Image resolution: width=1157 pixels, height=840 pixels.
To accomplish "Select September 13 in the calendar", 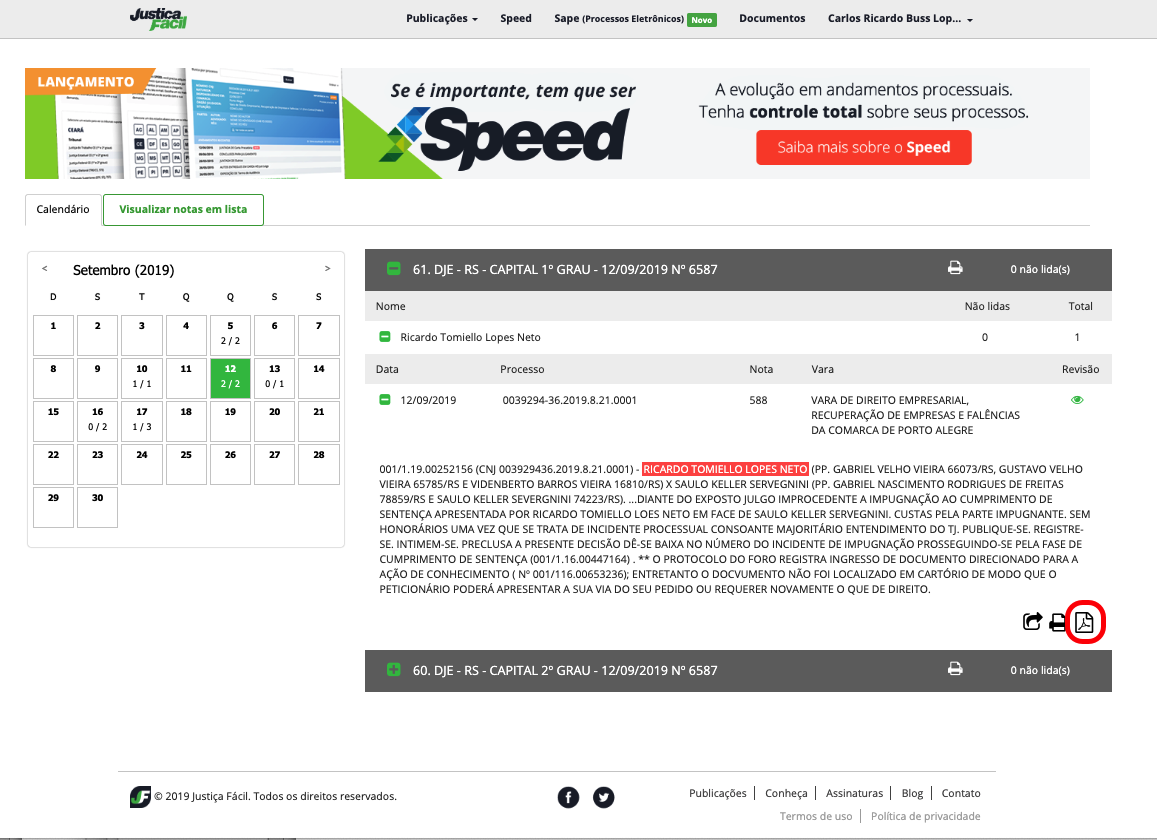I will point(274,378).
